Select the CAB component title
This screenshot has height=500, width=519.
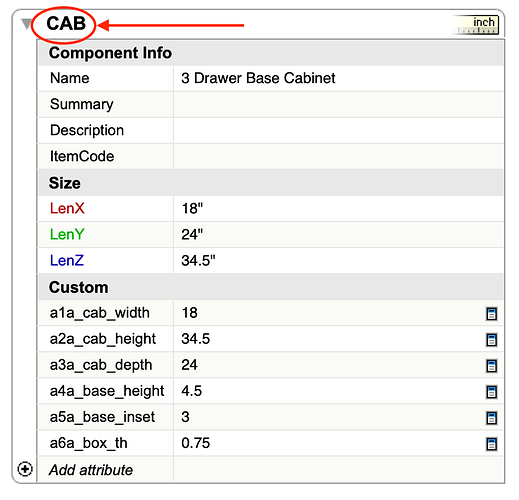[66, 24]
